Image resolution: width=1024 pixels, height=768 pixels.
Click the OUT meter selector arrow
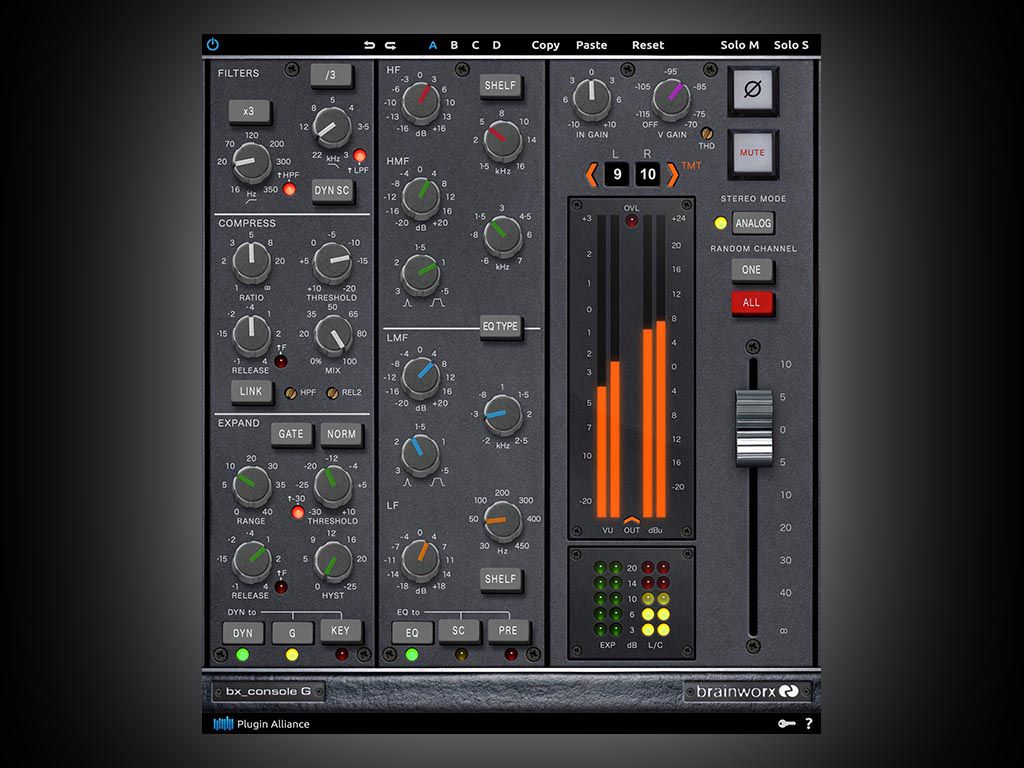click(631, 520)
